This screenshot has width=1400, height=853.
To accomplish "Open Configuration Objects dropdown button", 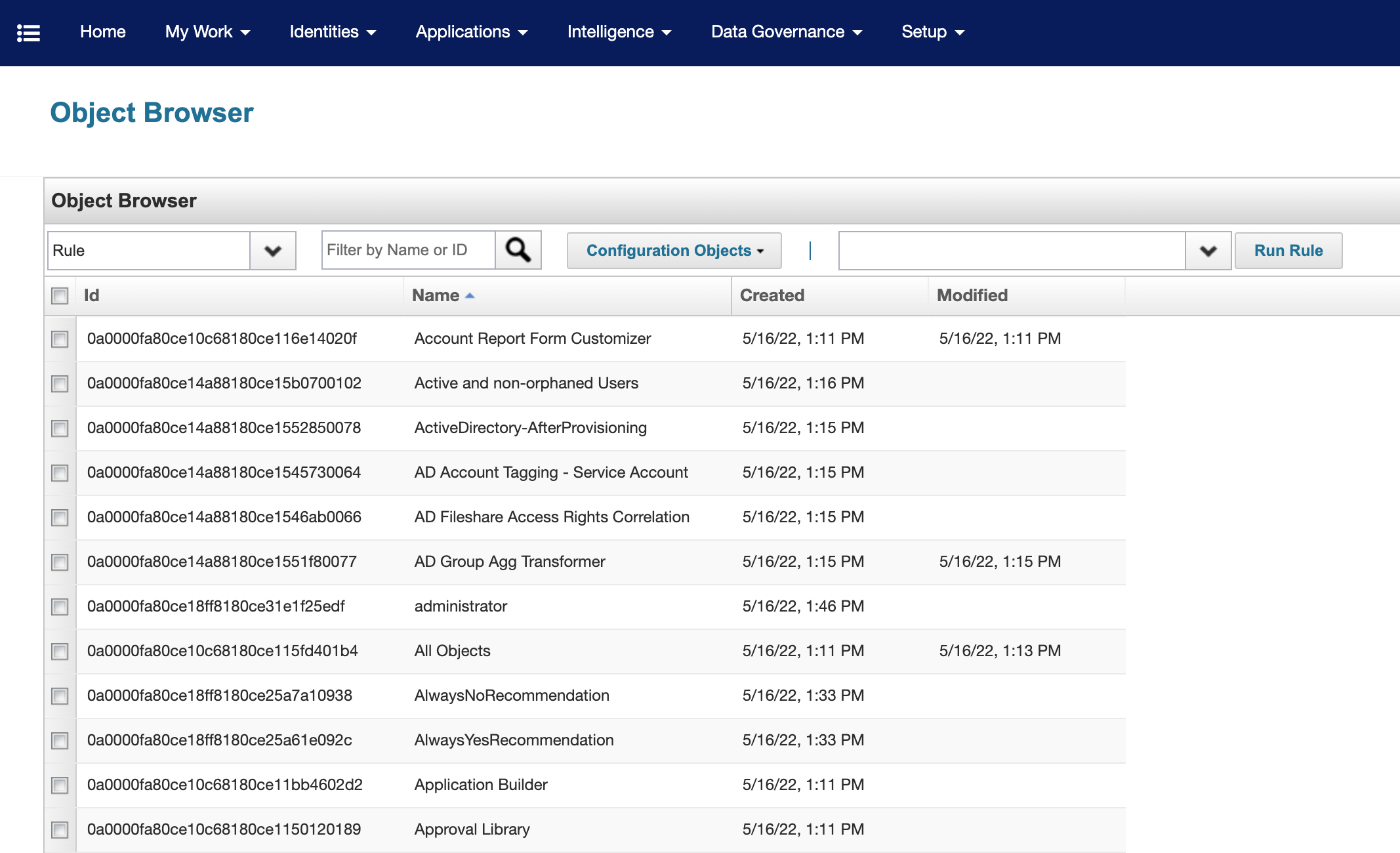I will 674,251.
